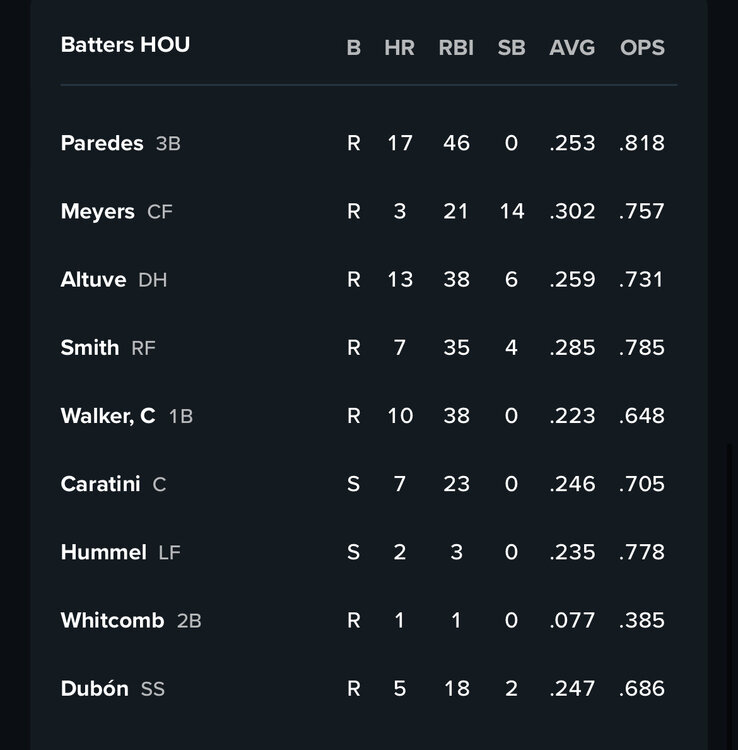Click the Batters HOU header
Viewport: 738px width, 750px height.
tap(125, 45)
